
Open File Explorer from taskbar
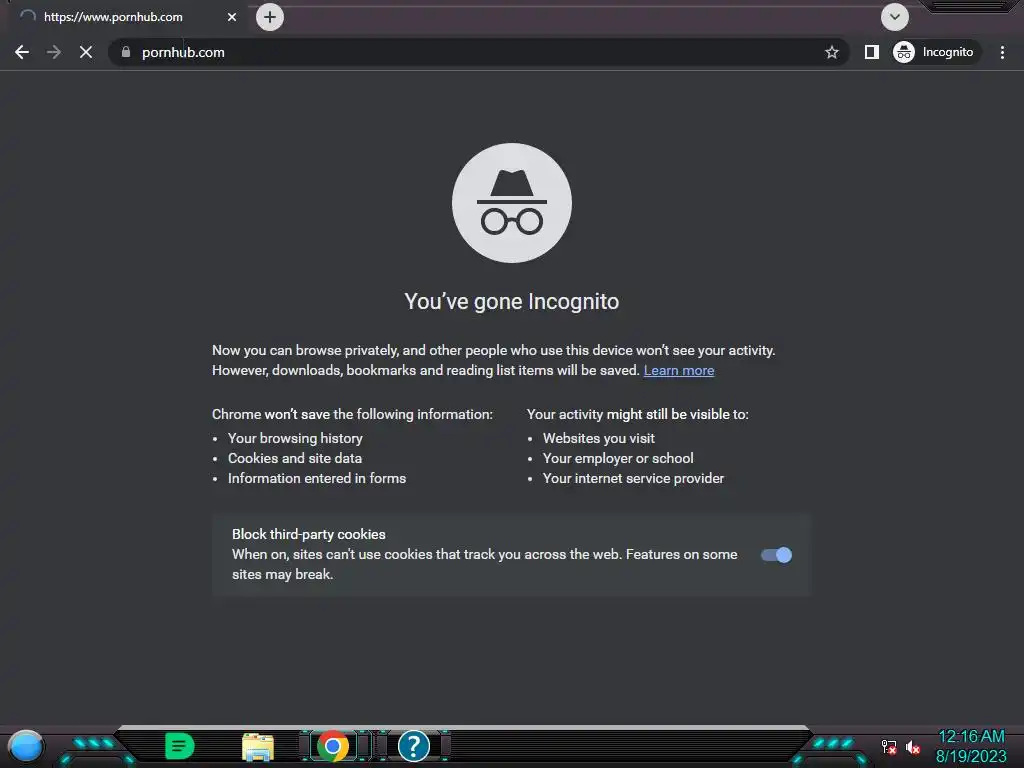pyautogui.click(x=258, y=747)
